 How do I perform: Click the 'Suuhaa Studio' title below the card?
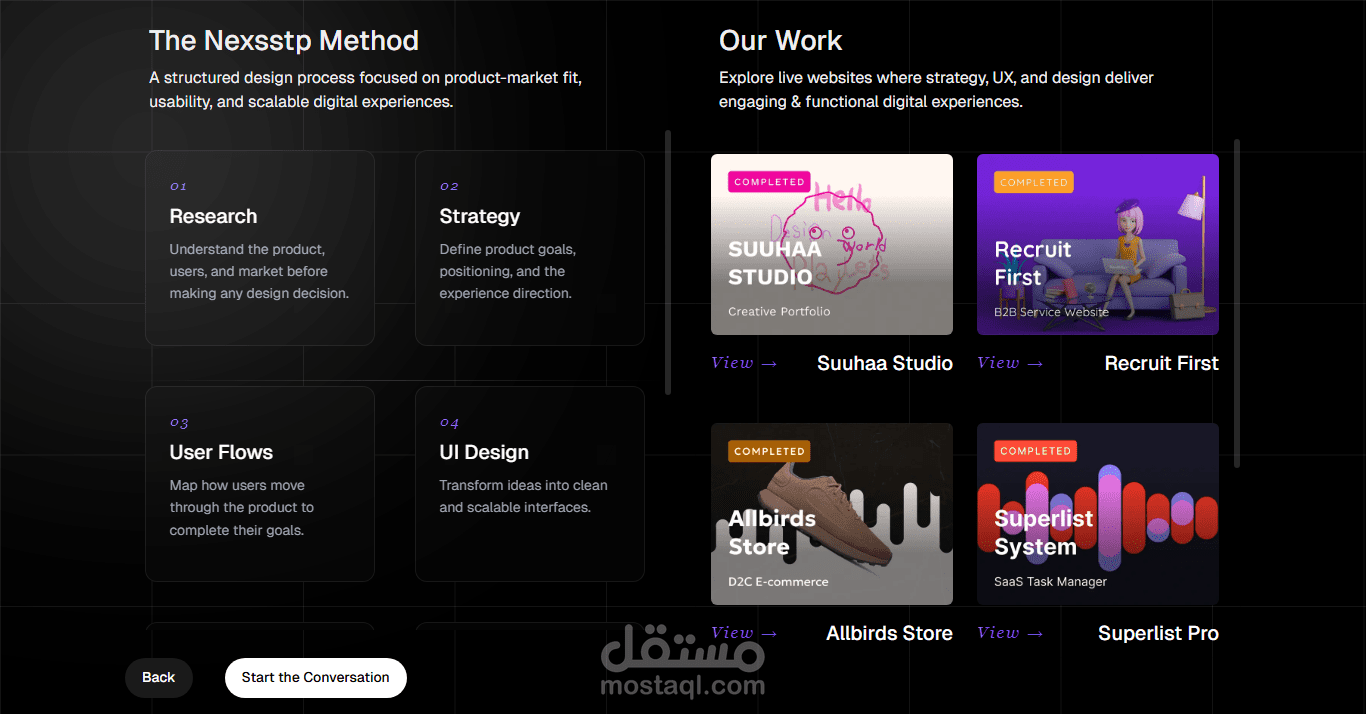pyautogui.click(x=885, y=363)
